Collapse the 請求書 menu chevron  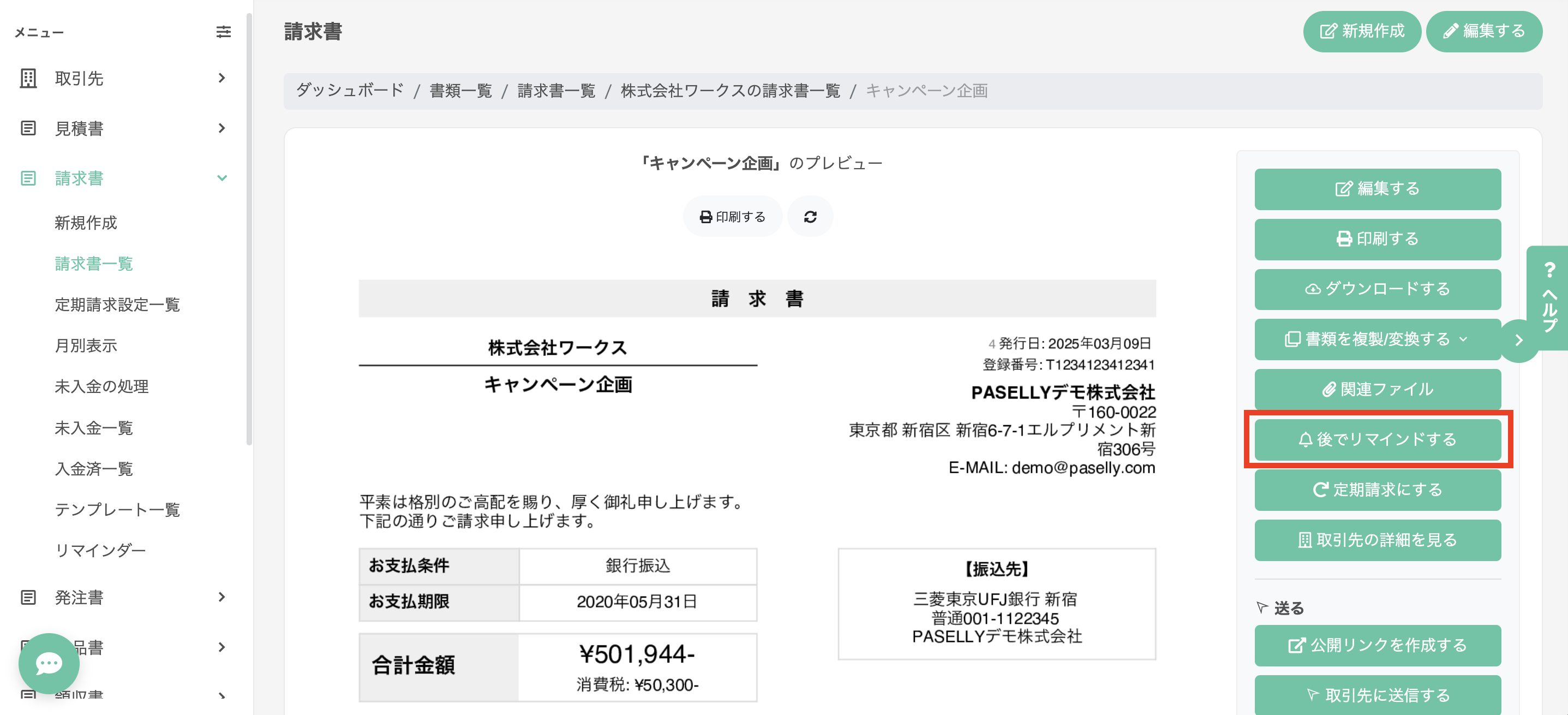[222, 178]
